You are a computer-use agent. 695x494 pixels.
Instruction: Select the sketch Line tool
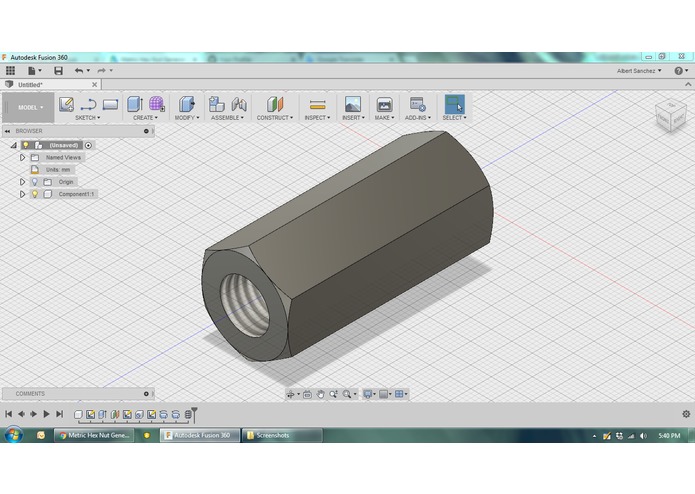(88, 105)
